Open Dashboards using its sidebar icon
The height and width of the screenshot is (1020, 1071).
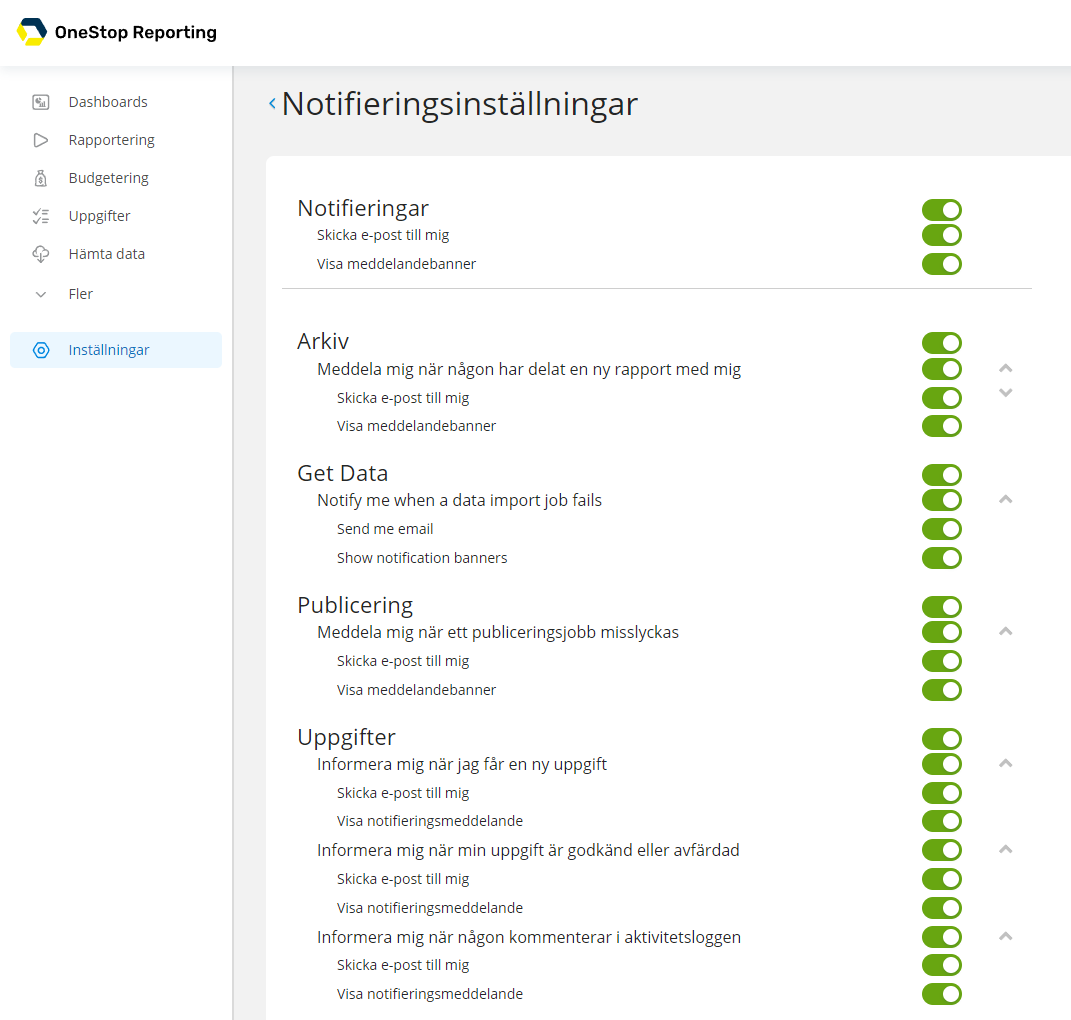[x=41, y=101]
